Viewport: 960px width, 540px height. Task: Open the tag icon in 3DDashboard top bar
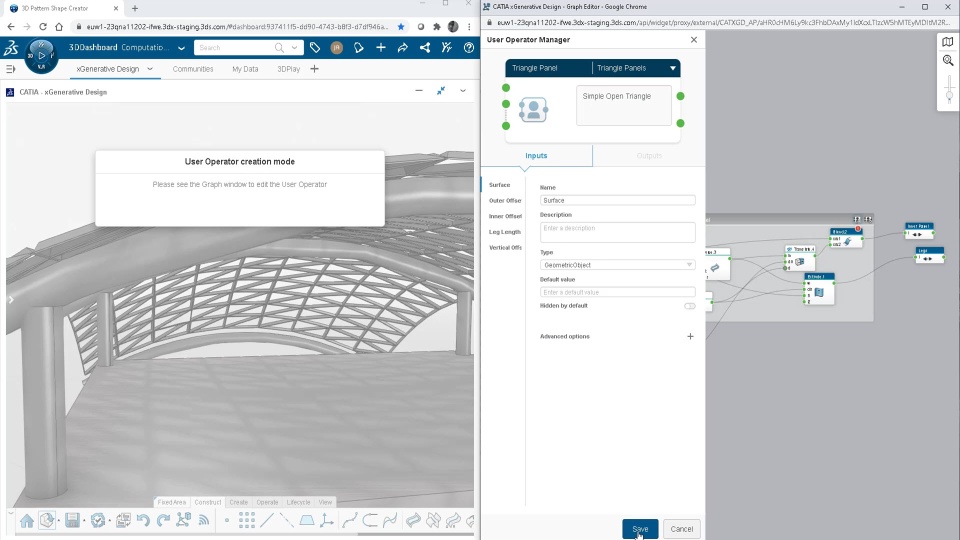point(315,48)
